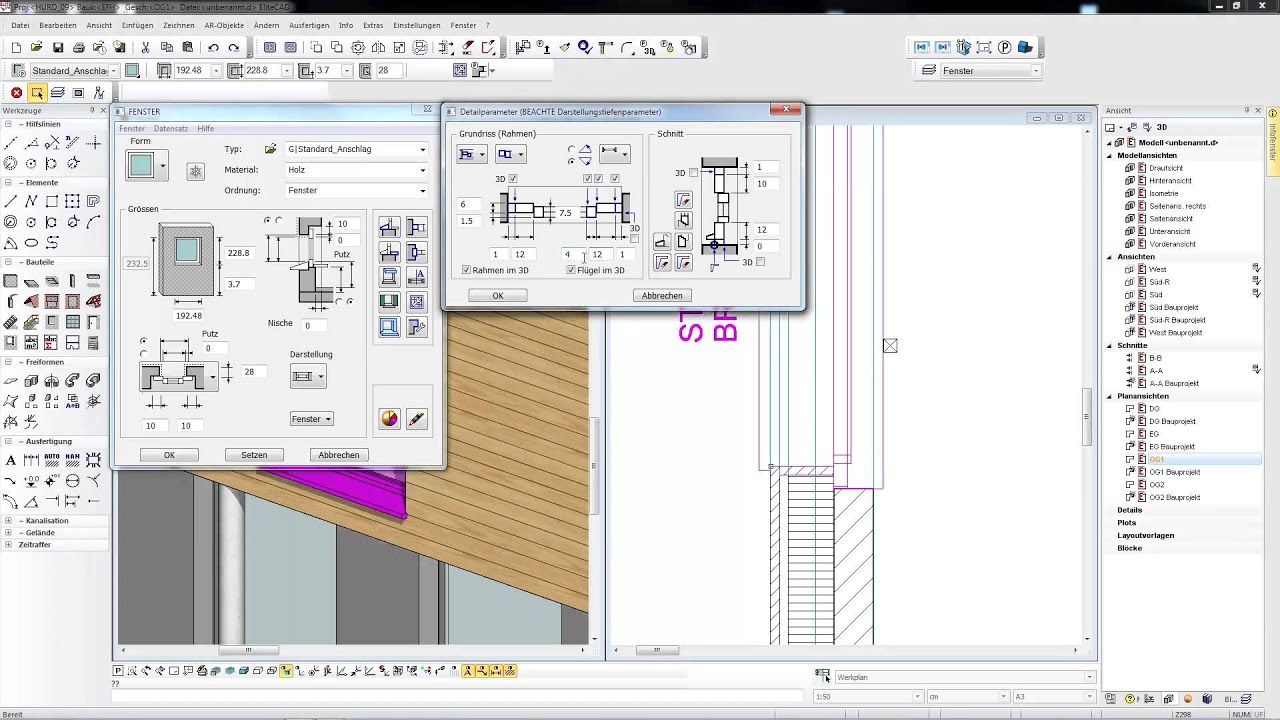1280x720 pixels.
Task: Open the Werkplan dropdown in the status bar
Action: click(964, 677)
